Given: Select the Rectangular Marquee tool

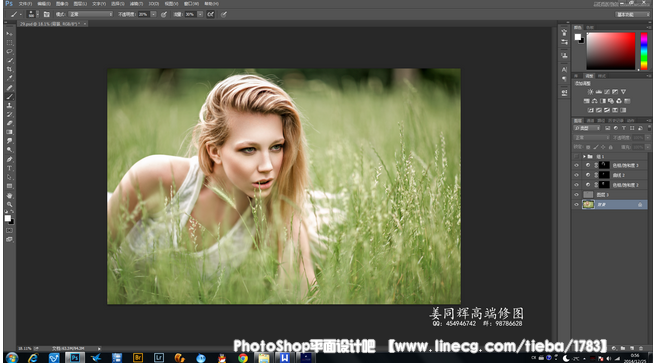Looking at the screenshot, I should point(9,43).
